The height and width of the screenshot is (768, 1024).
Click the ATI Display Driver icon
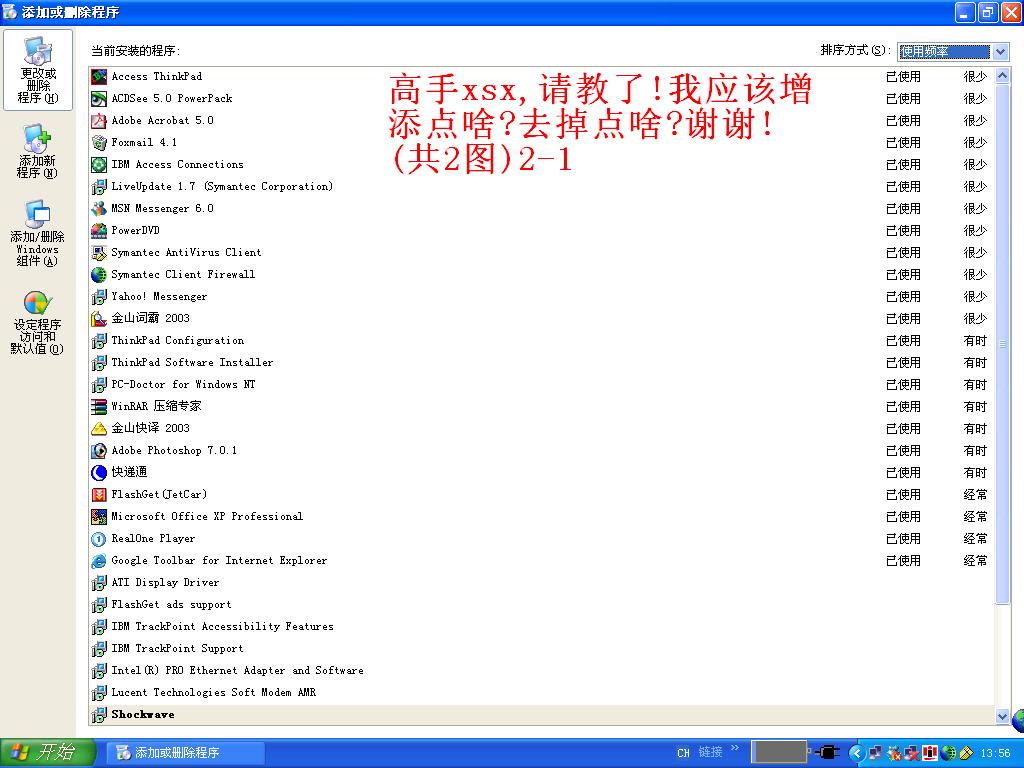pyautogui.click(x=99, y=583)
